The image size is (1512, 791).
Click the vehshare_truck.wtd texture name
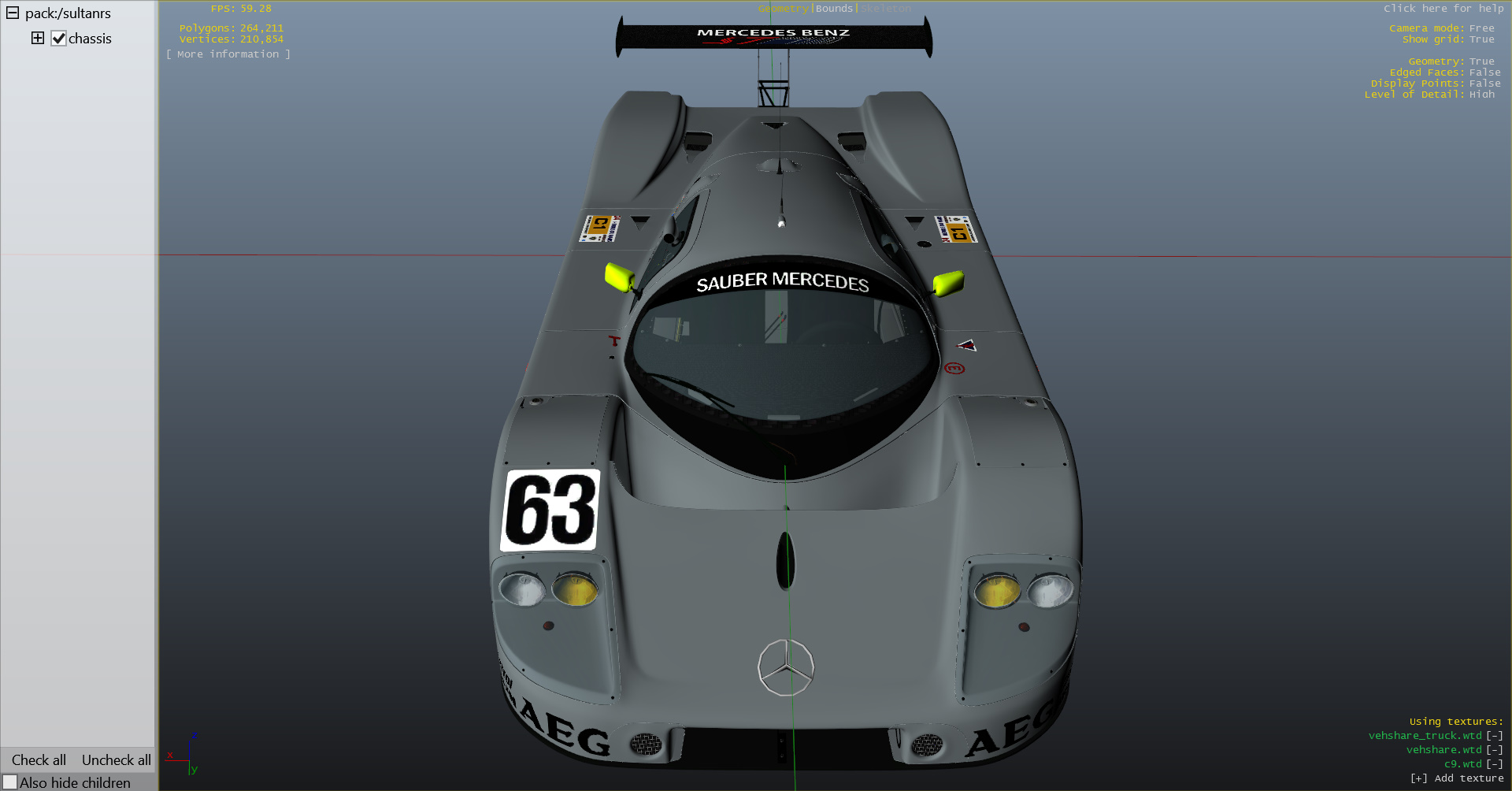(1425, 735)
